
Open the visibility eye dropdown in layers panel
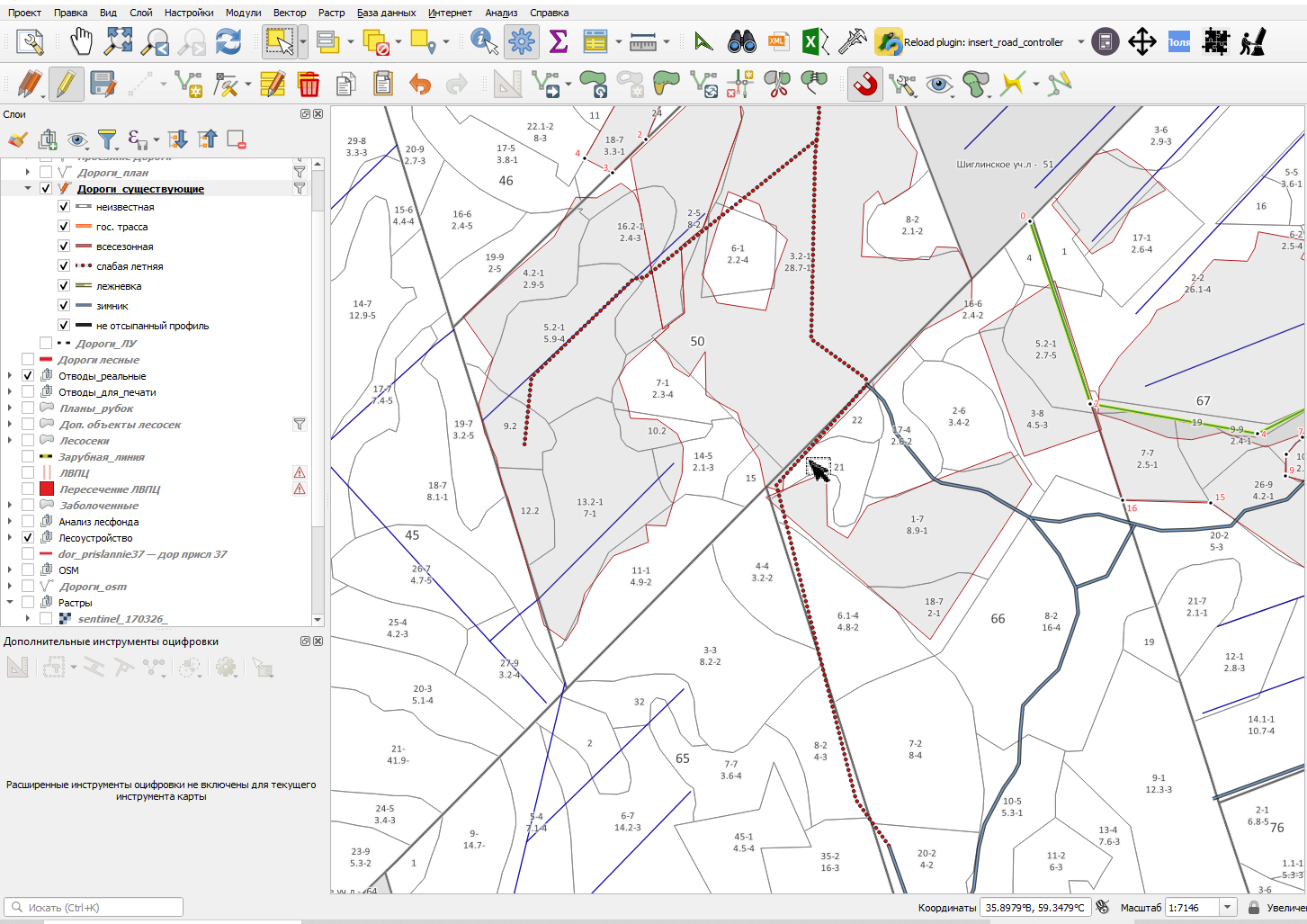click(77, 139)
